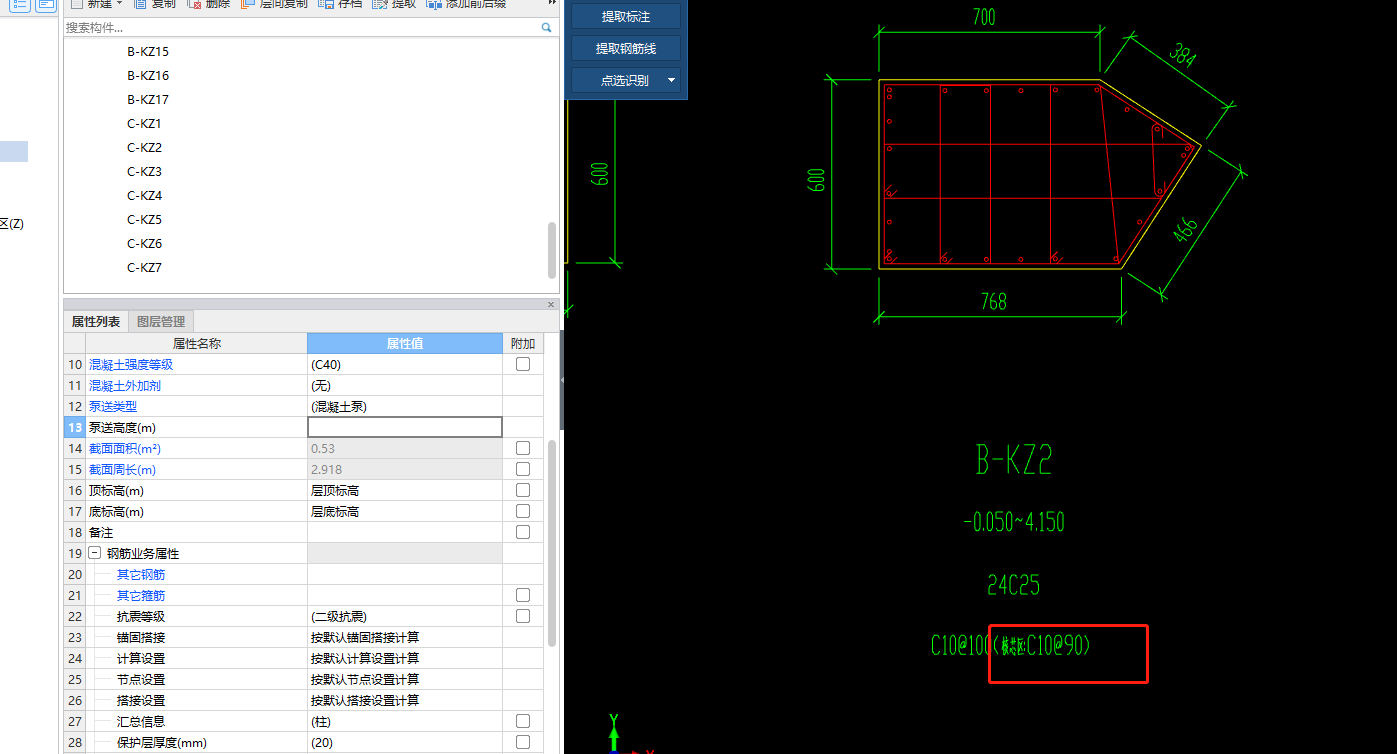Click the 提取钢筋线 button

coord(626,48)
